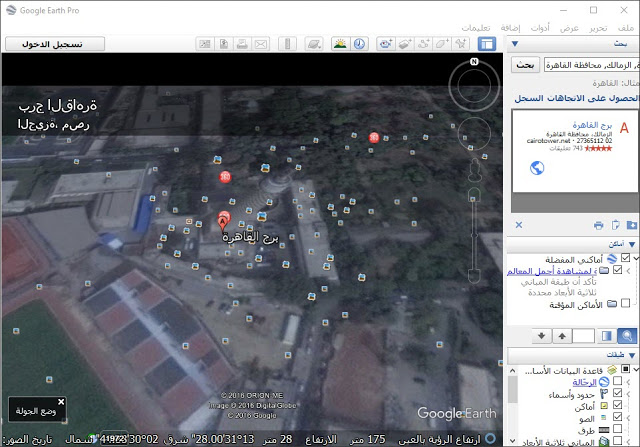Click the pegman Street View figure
This screenshot has width=640, height=447.
pyautogui.click(x=474, y=171)
